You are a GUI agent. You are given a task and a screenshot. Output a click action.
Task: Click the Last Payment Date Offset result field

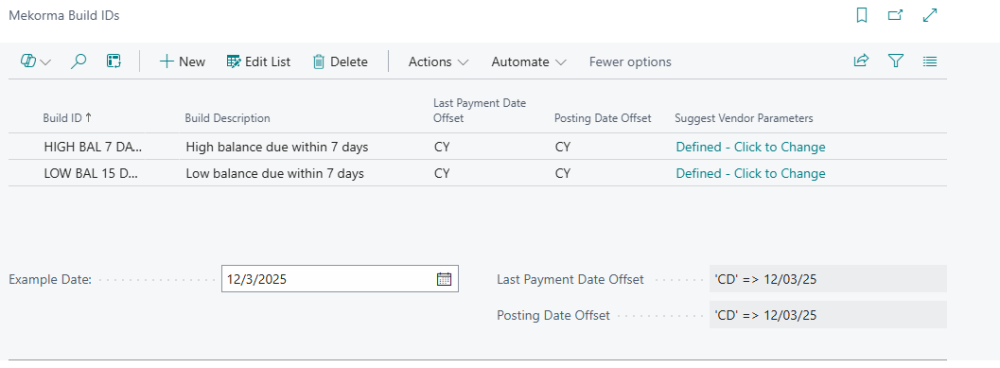pos(828,279)
